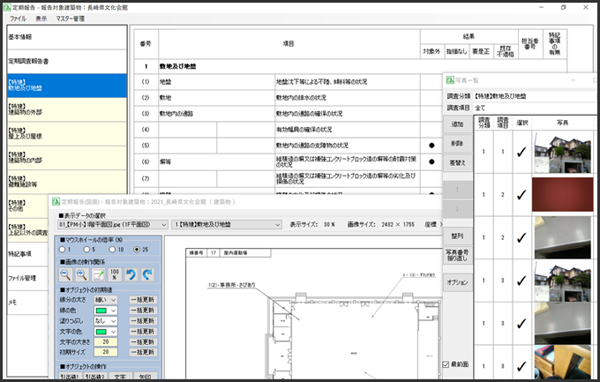The width and height of the screenshot is (600, 382).
Task: Select mouse wheel rate 5
Action: tap(87, 250)
